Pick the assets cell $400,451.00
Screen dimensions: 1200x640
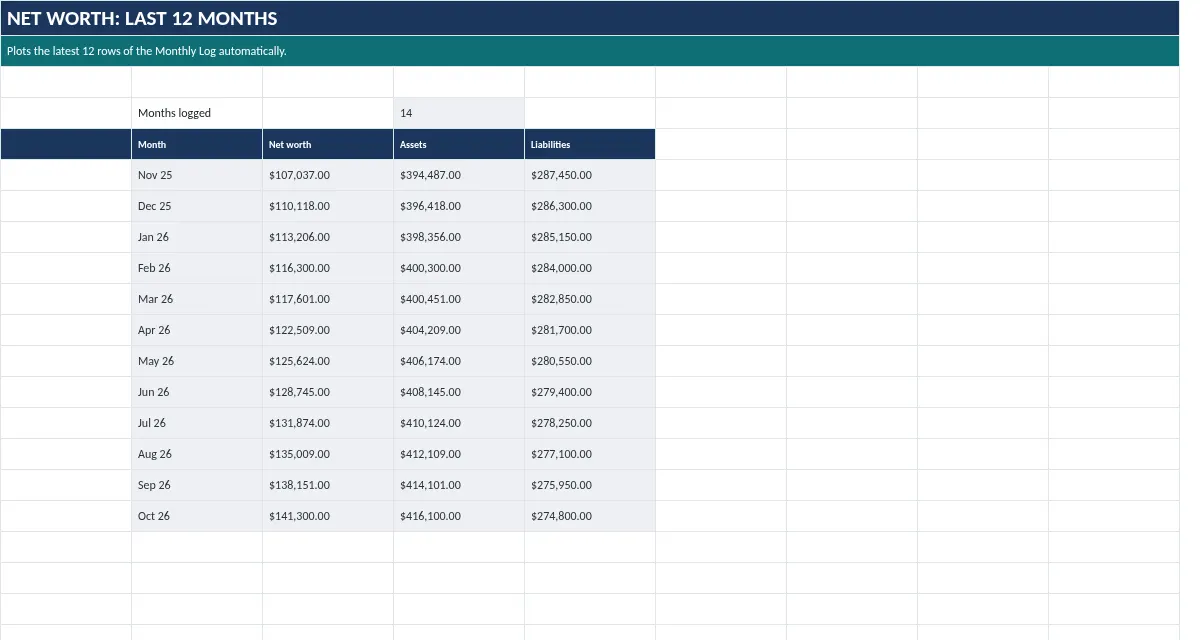pyautogui.click(x=459, y=299)
